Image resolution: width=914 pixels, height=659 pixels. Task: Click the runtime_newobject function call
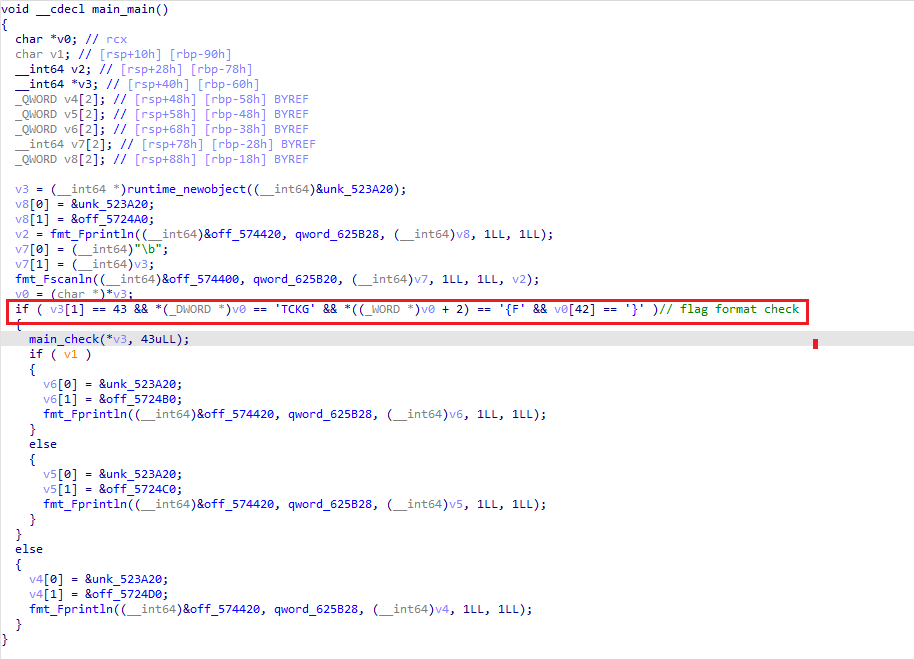187,189
